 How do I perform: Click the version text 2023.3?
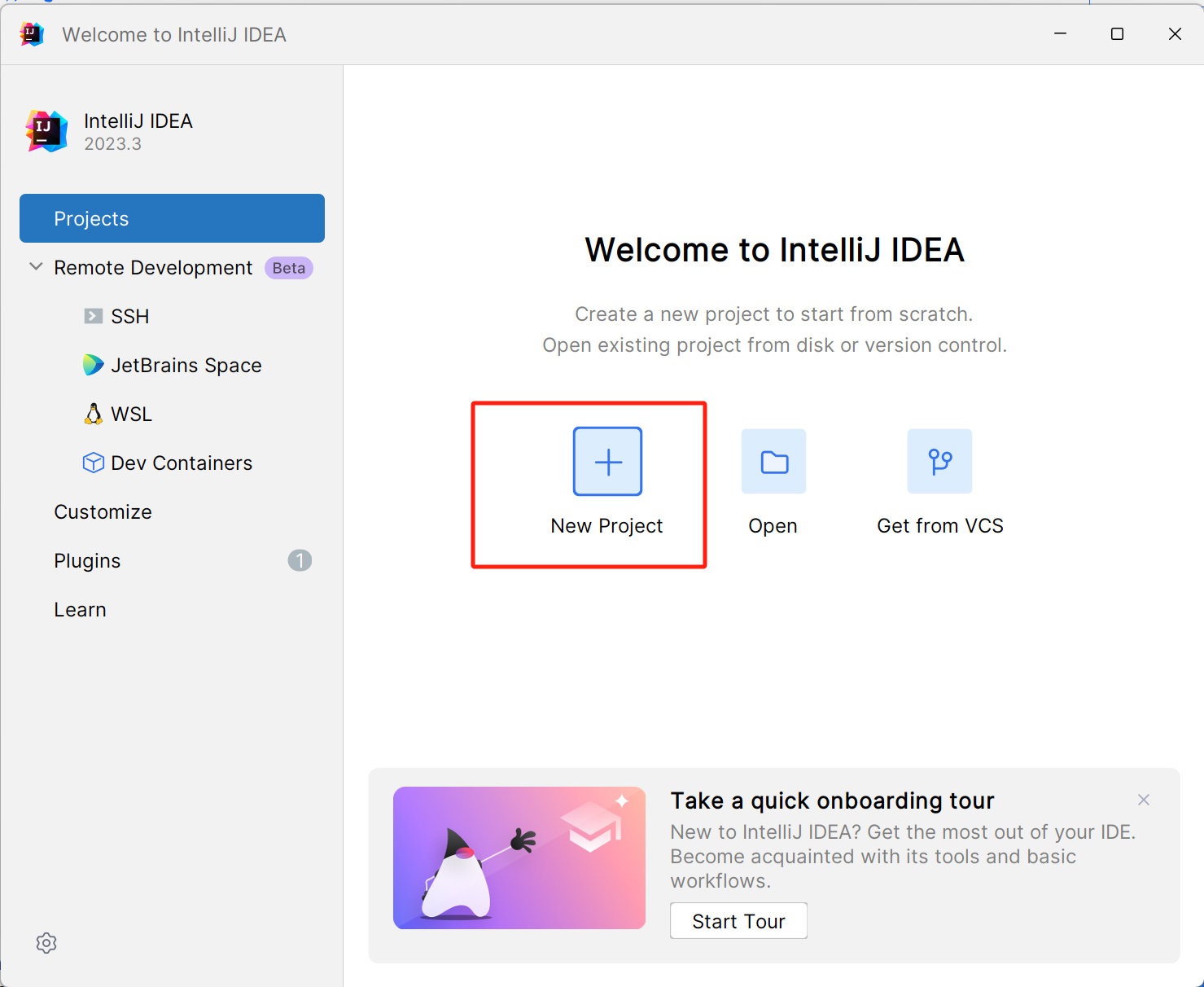pos(113,144)
